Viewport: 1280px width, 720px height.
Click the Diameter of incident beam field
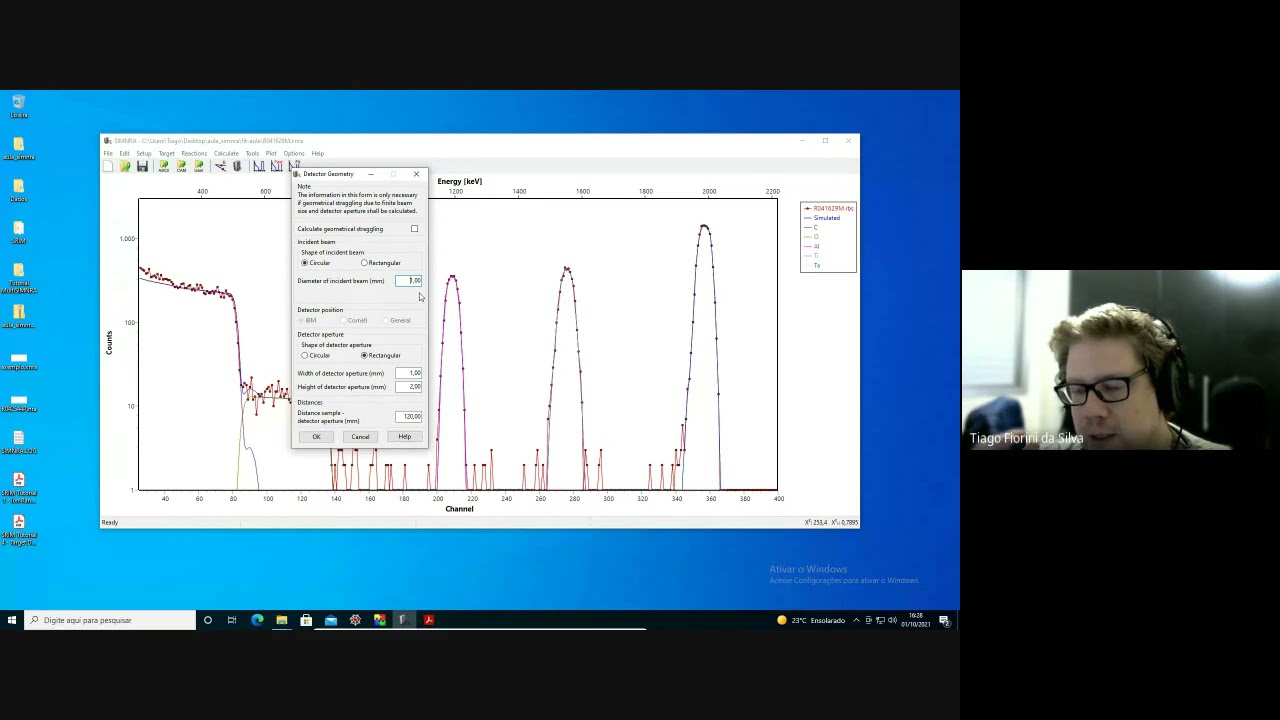(x=409, y=281)
